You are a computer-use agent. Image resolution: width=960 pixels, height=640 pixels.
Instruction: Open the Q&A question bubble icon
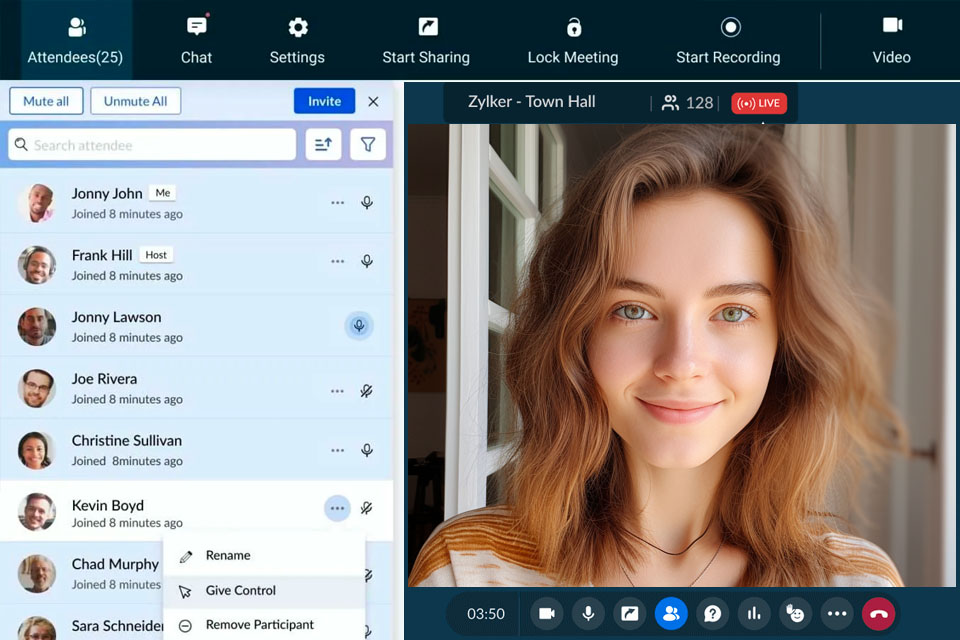click(712, 613)
